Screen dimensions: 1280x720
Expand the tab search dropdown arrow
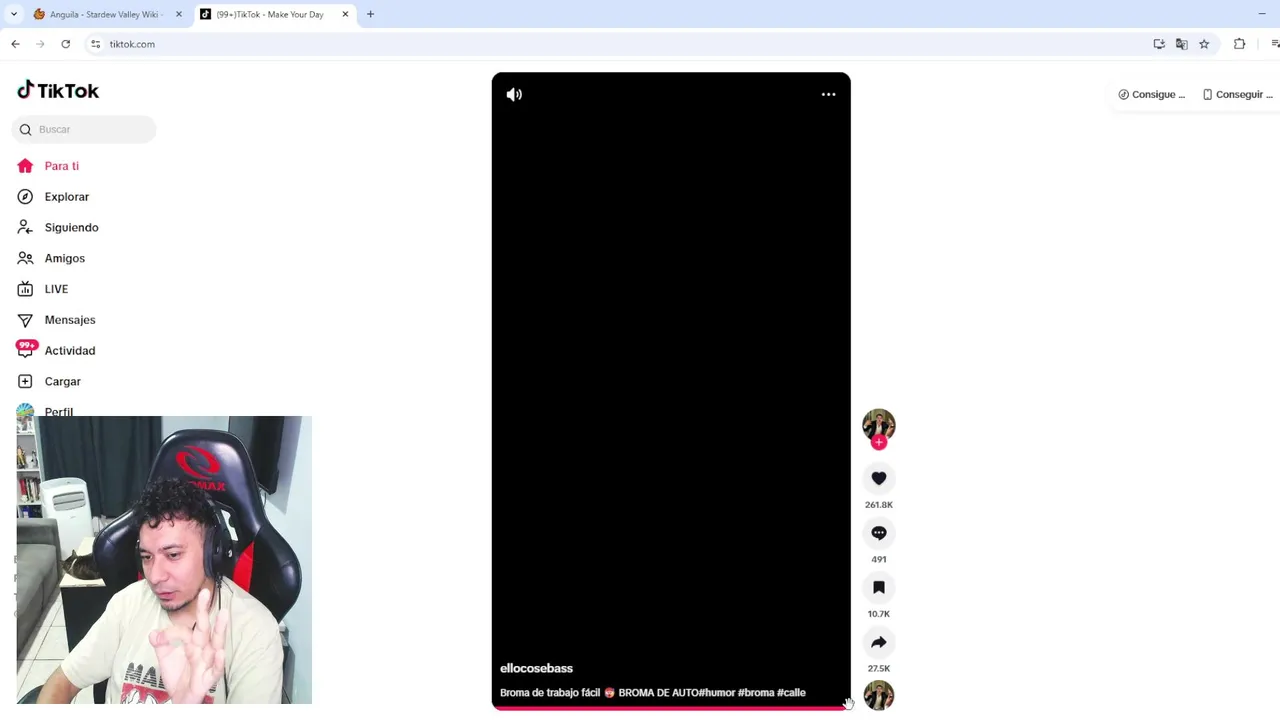(x=13, y=14)
